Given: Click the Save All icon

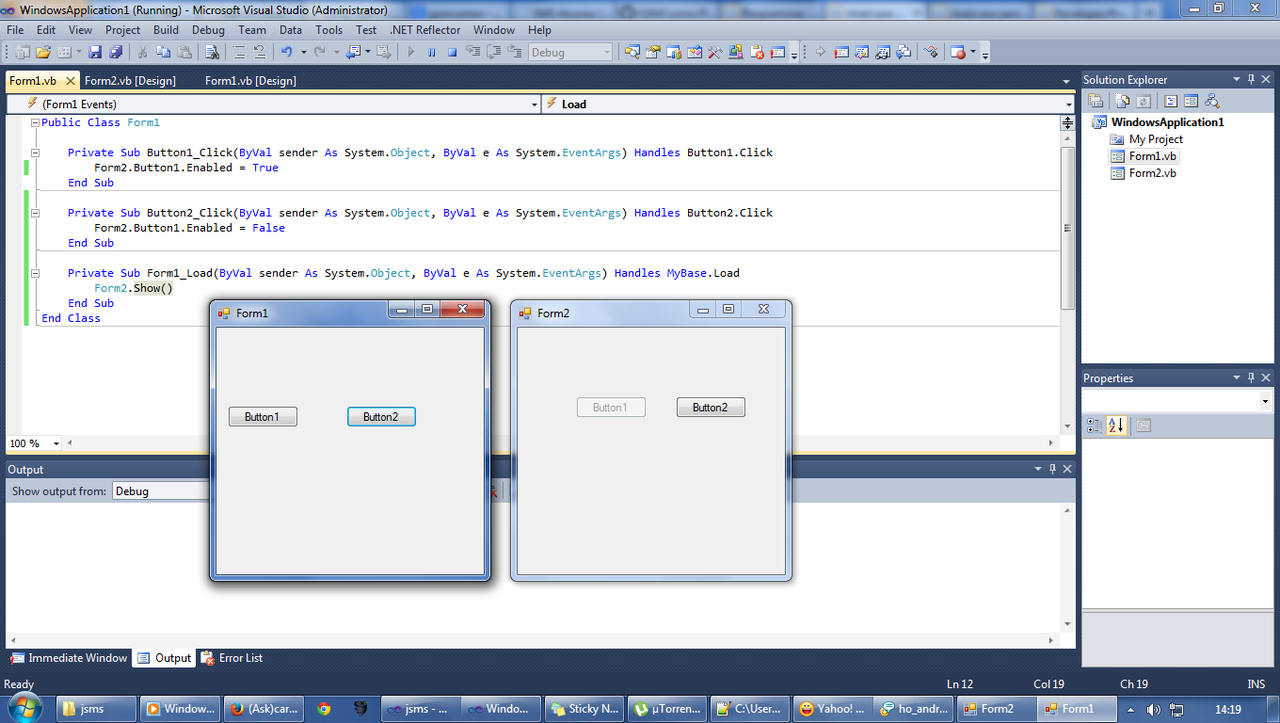Looking at the screenshot, I should [x=115, y=52].
